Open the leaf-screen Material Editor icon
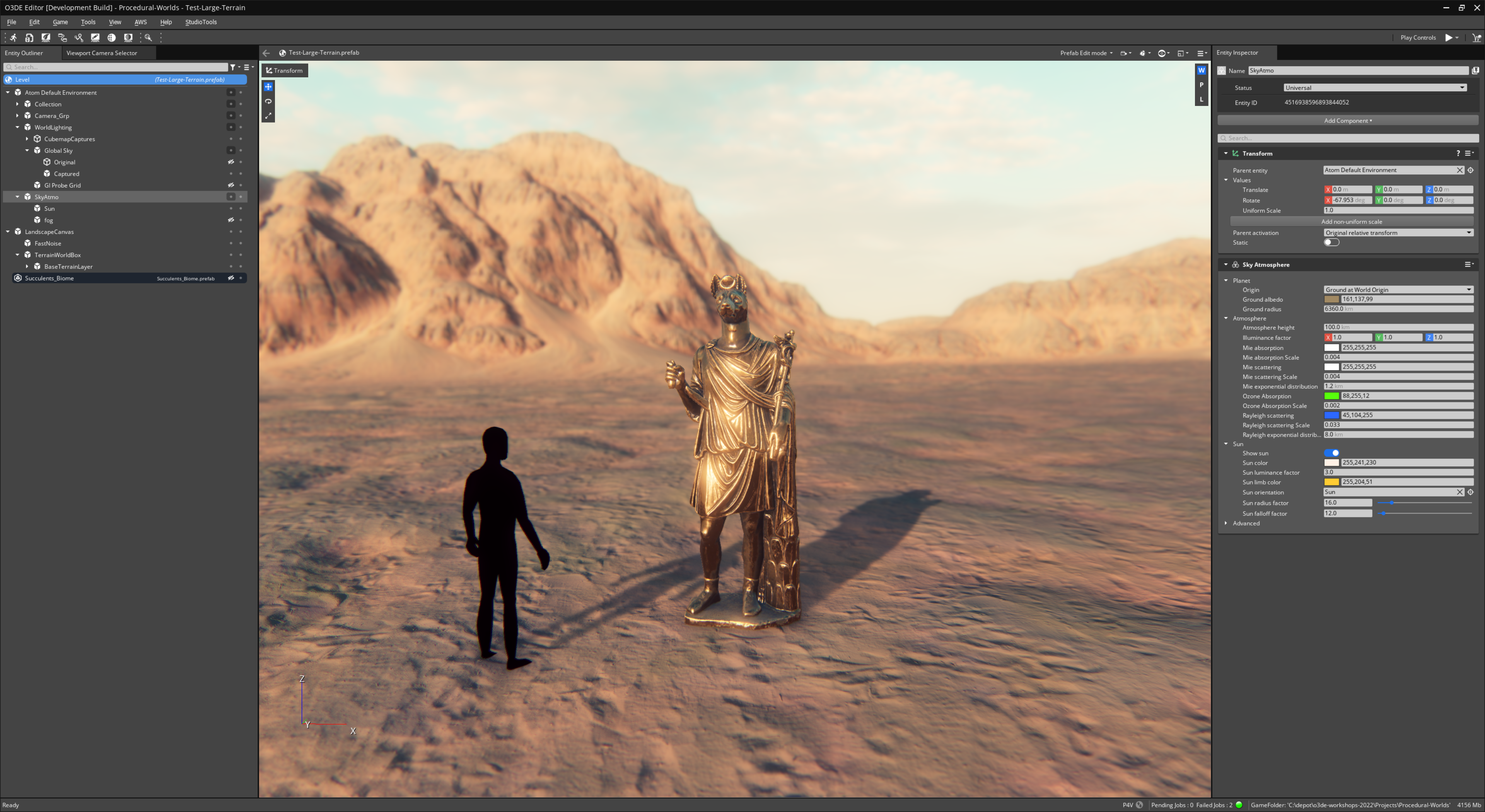Viewport: 1485px width, 812px height. 46,38
